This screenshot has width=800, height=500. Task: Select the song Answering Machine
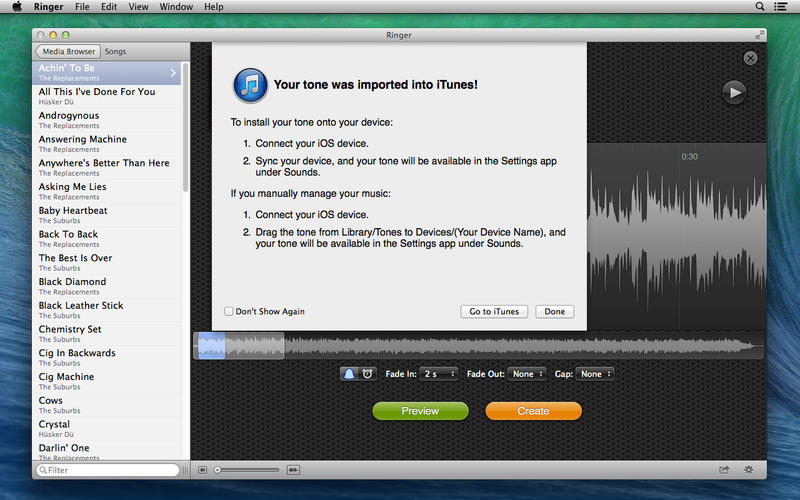(x=106, y=144)
